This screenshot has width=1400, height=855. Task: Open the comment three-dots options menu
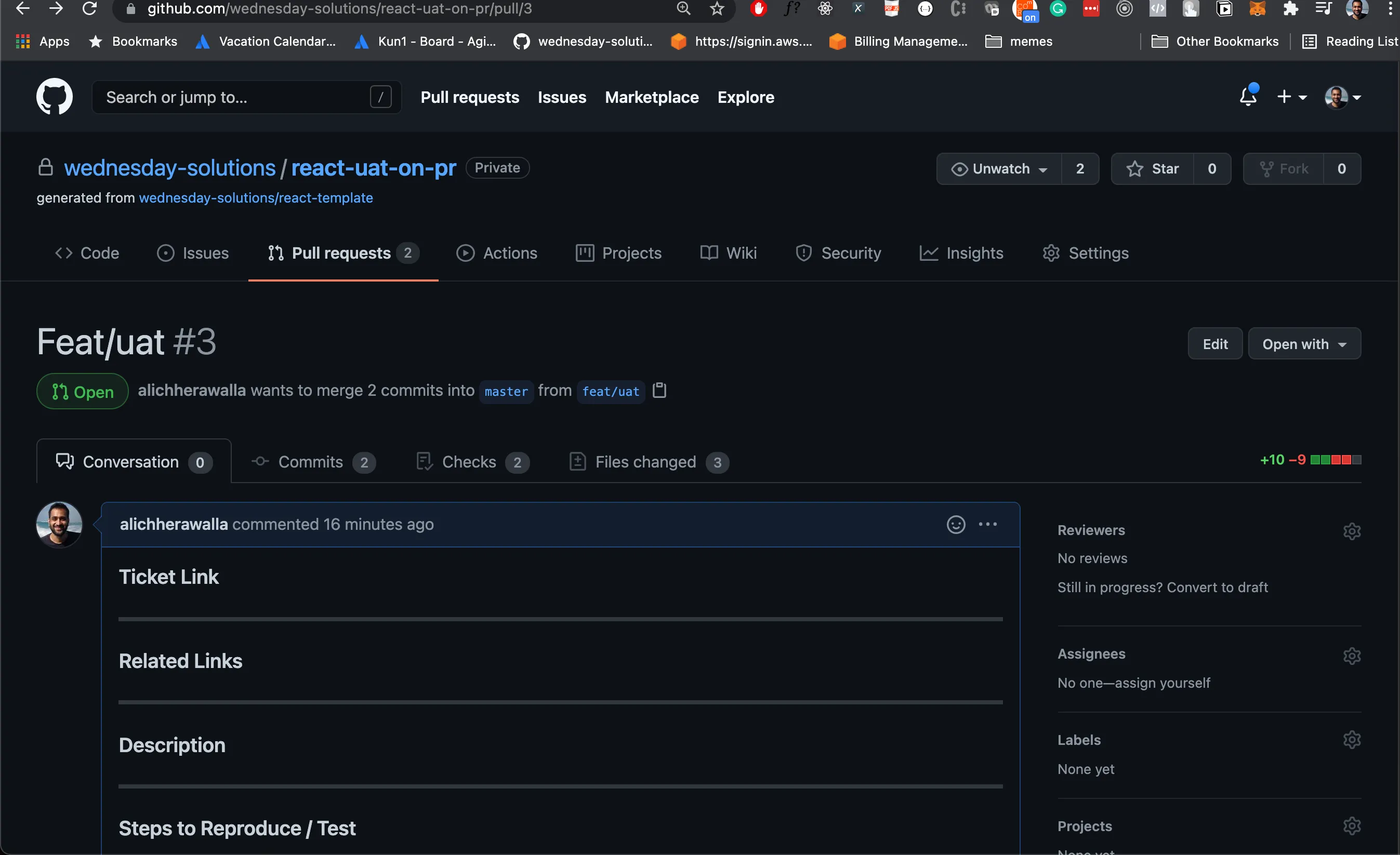click(987, 524)
